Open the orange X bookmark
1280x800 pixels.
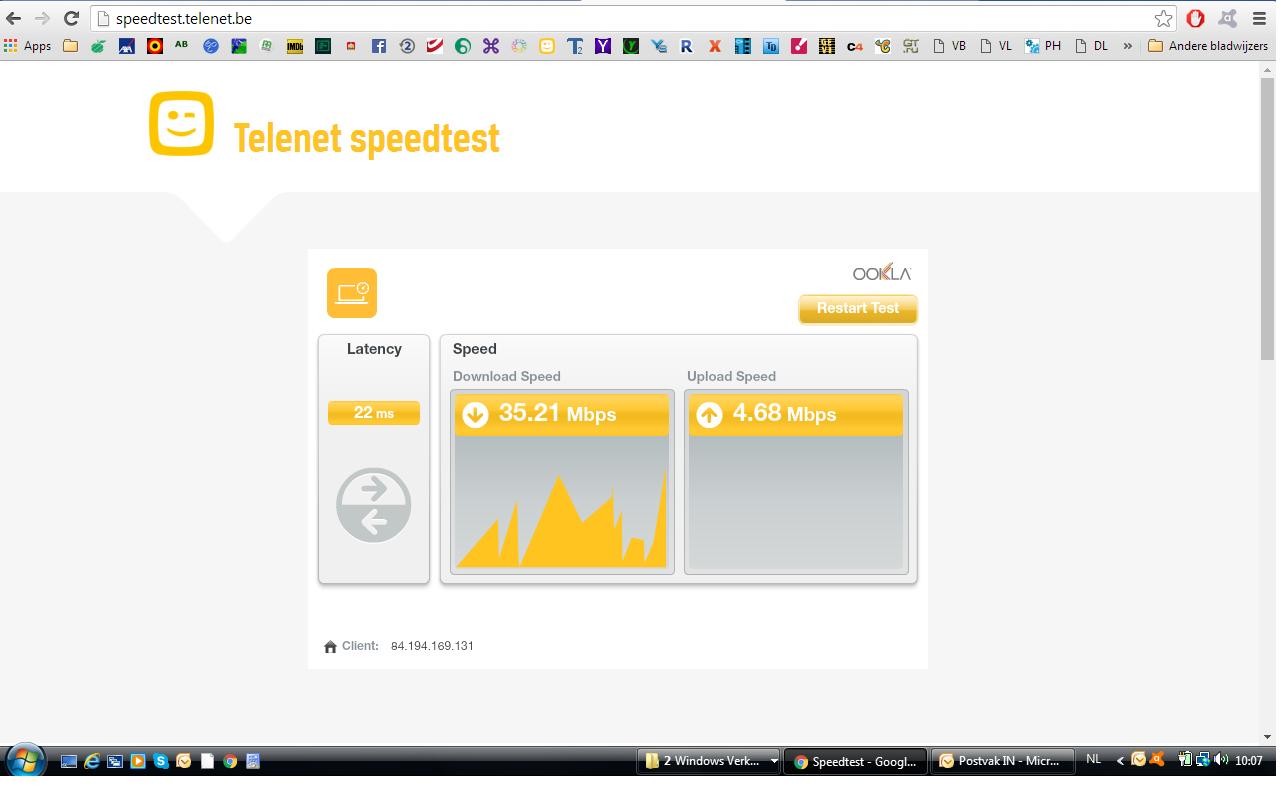click(x=715, y=46)
